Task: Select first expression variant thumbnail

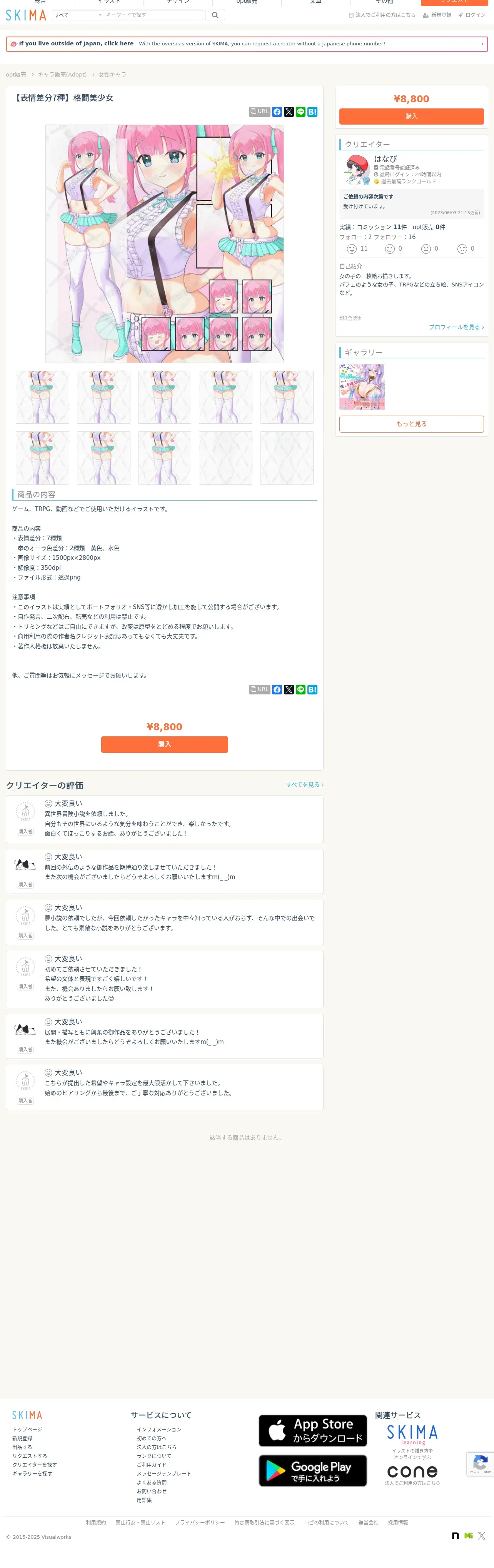Action: [x=43, y=397]
